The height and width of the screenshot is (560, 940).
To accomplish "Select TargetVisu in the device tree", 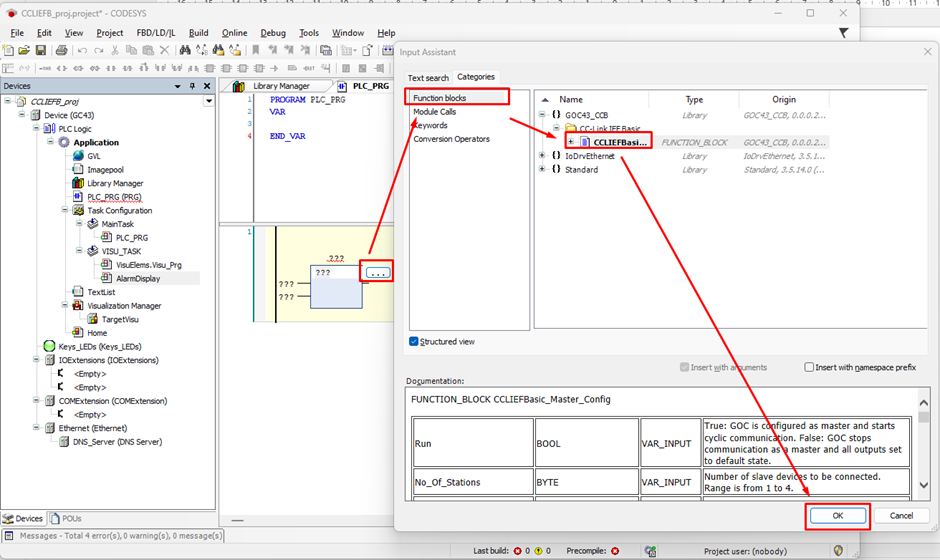I will coord(120,319).
